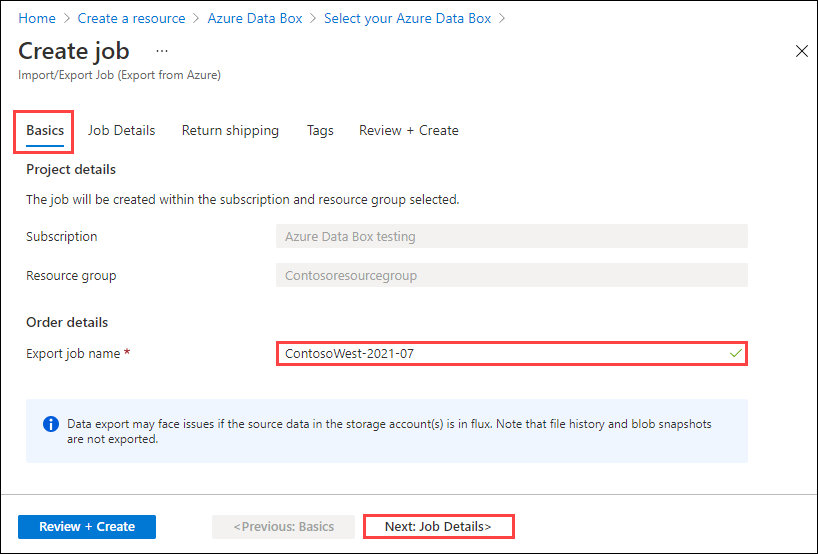Switch to the Tags tab
The height and width of the screenshot is (554, 818).
tap(320, 130)
